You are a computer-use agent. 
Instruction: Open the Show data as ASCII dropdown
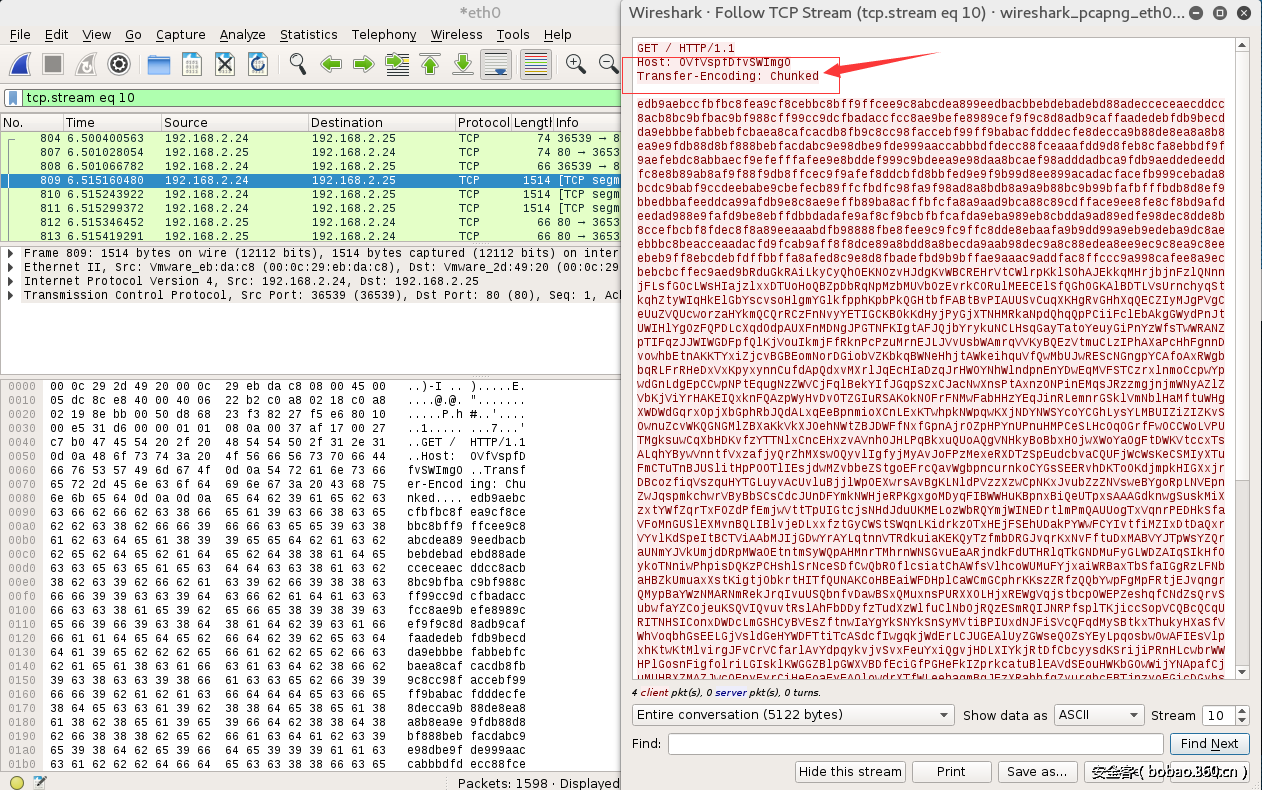[x=1098, y=715]
